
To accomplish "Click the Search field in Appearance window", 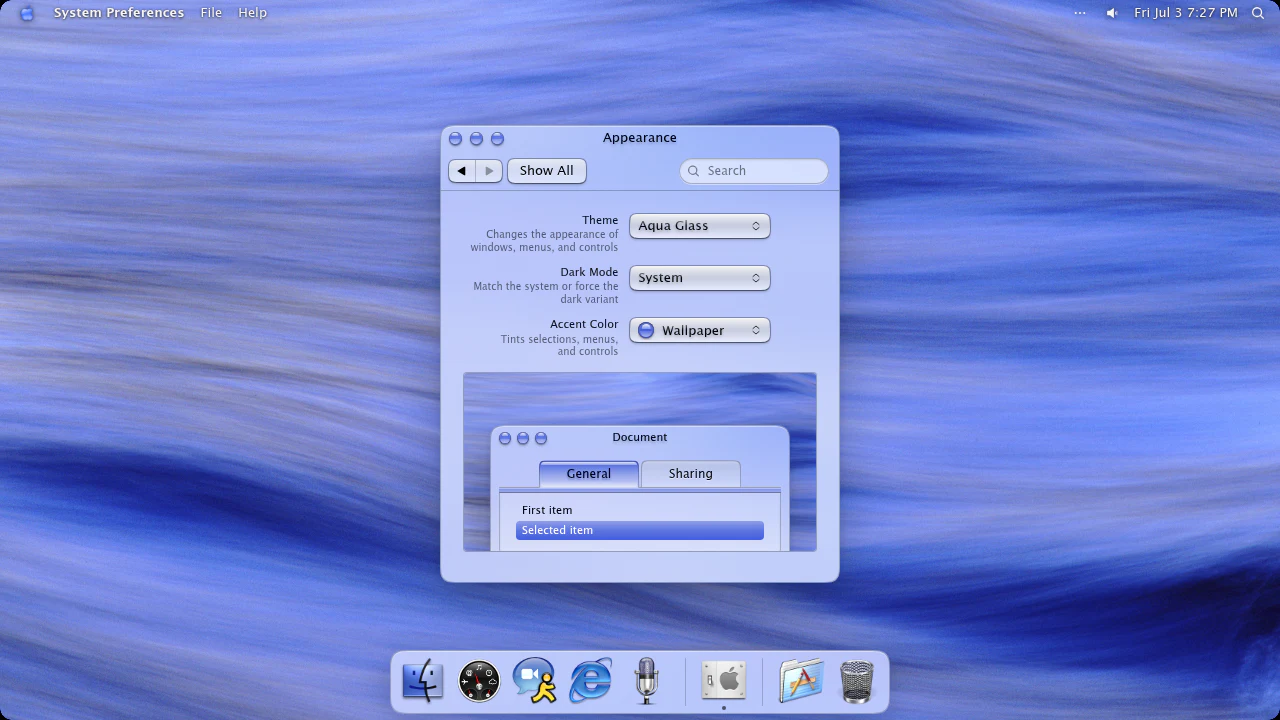I will pyautogui.click(x=754, y=171).
